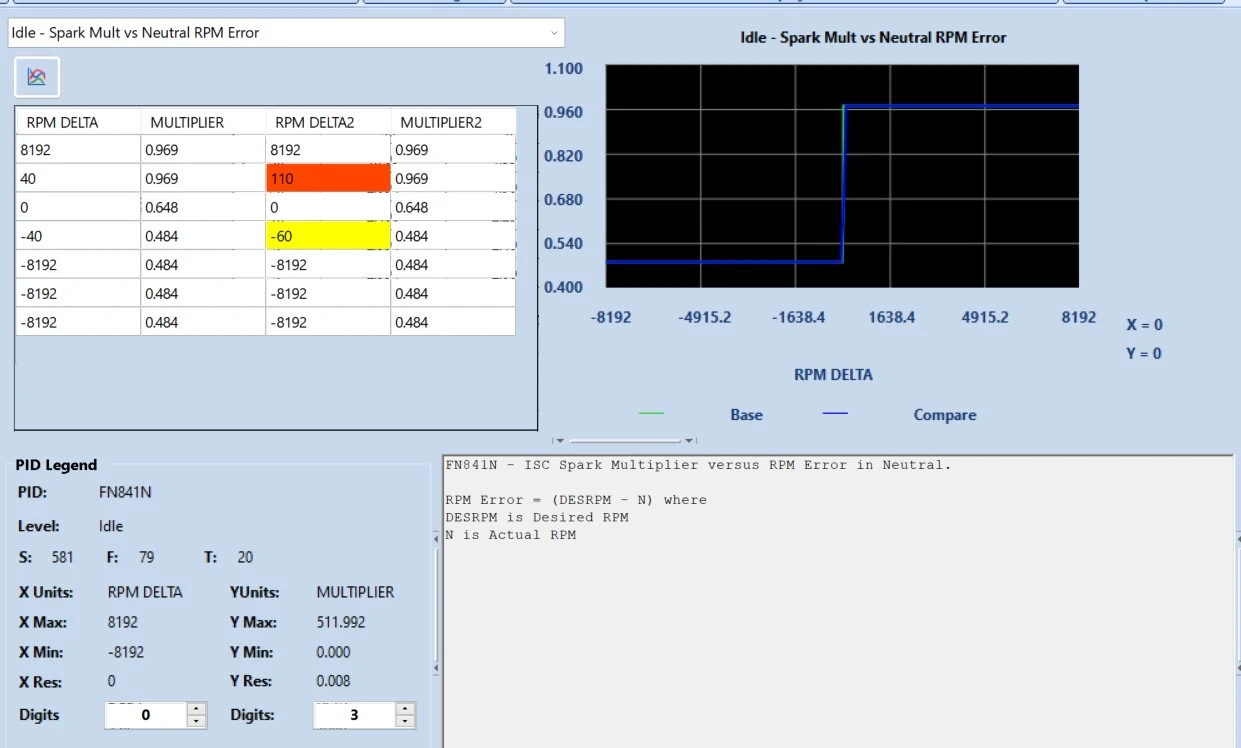
Task: Click the X Min value -8192
Action: [x=126, y=652]
